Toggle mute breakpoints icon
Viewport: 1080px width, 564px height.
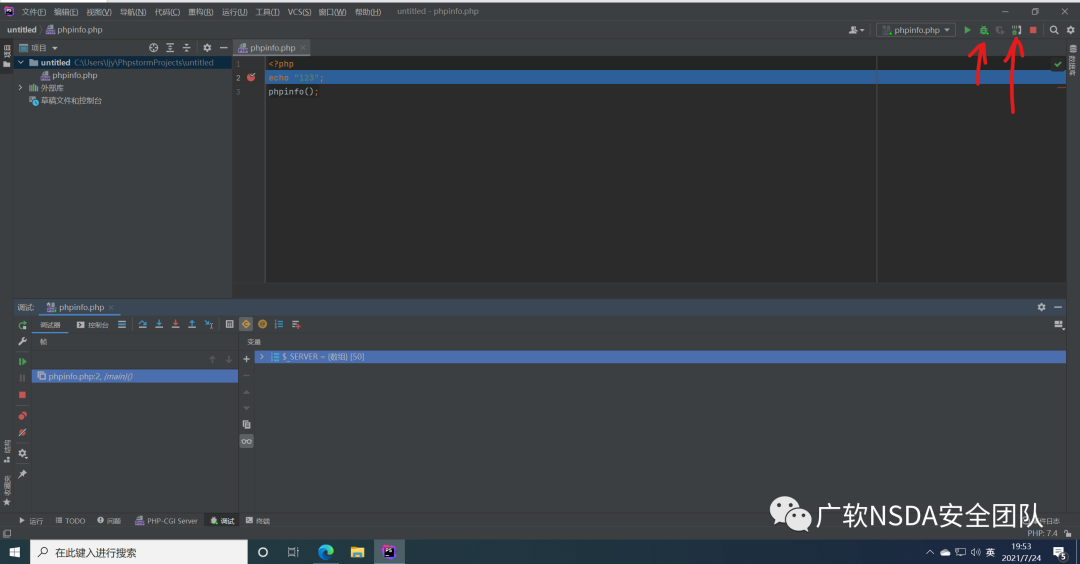[23, 432]
